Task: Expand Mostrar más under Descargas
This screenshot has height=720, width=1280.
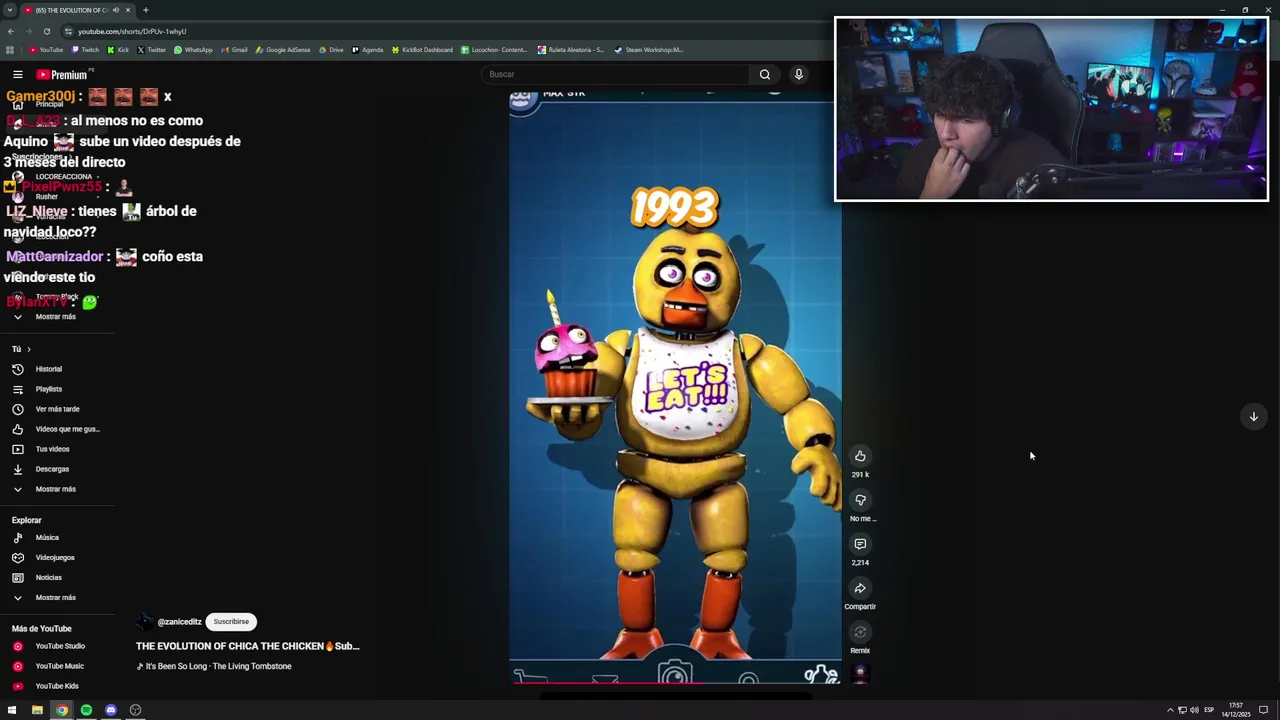Action: coord(57,489)
